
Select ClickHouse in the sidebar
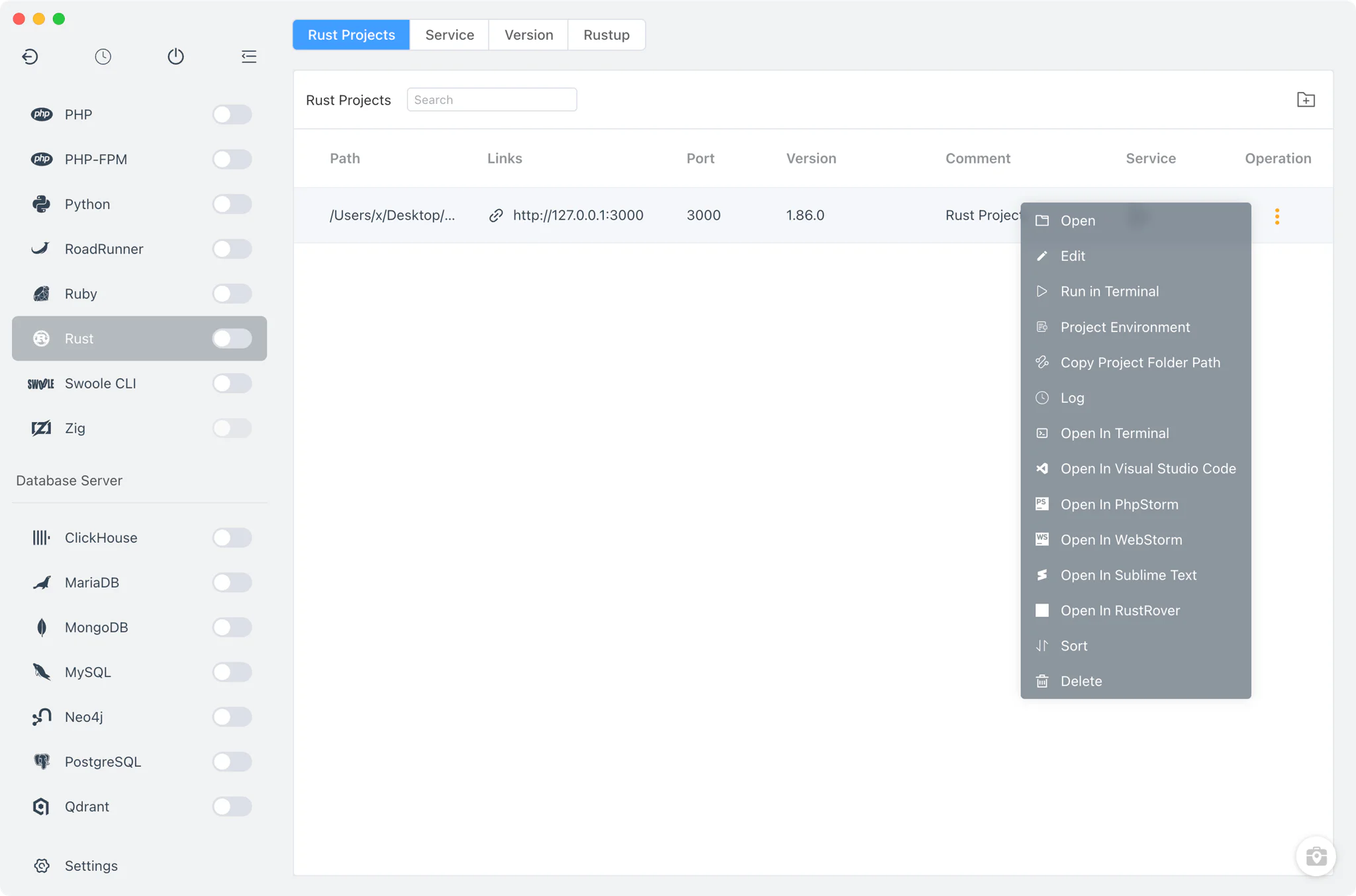click(139, 538)
